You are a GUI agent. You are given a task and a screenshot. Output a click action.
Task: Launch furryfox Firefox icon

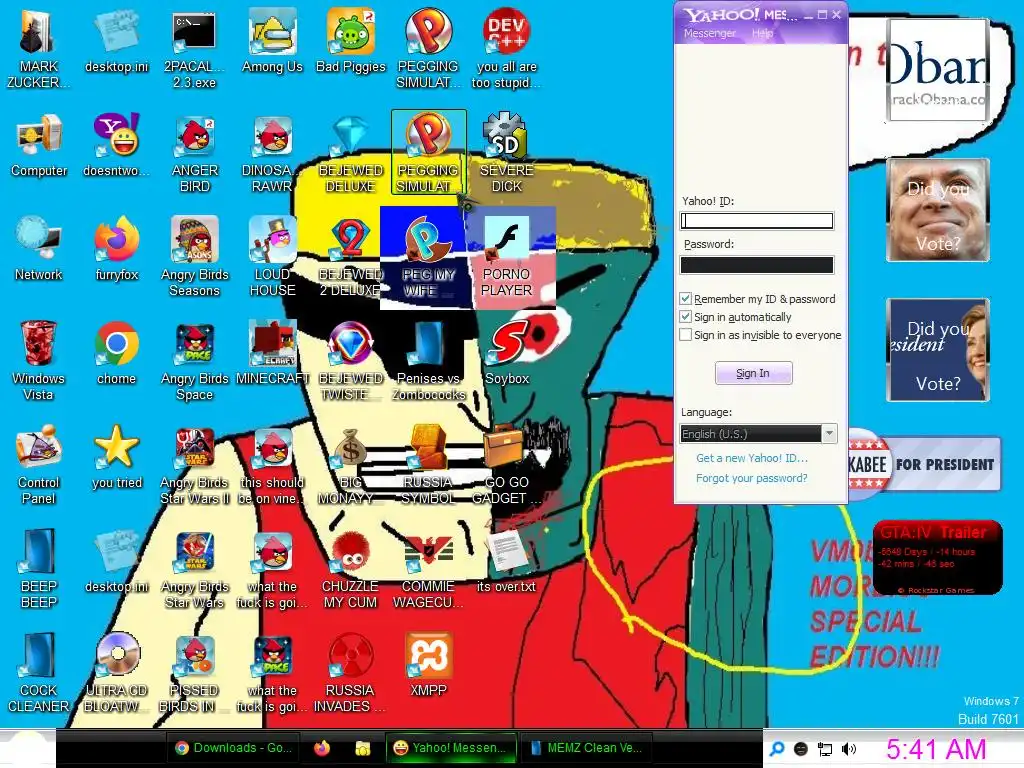tap(116, 250)
